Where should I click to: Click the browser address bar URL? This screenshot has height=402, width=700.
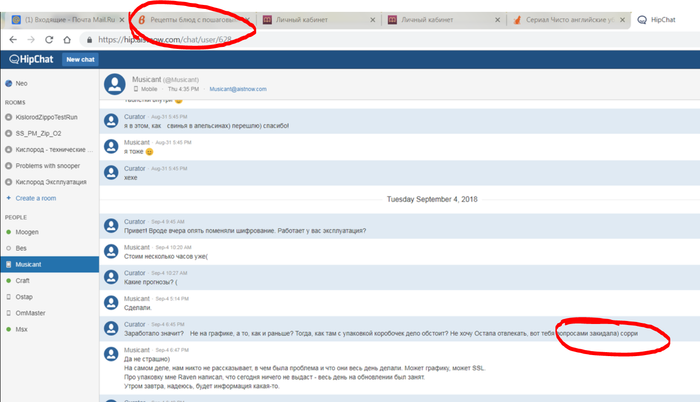pos(165,40)
